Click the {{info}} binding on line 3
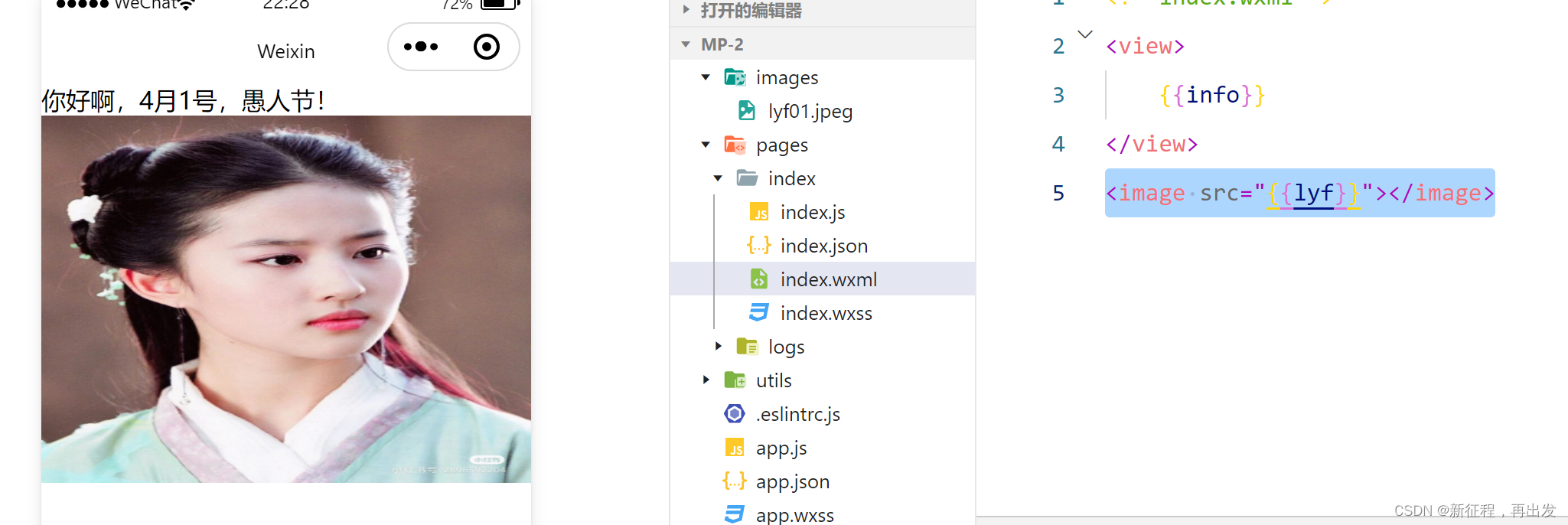1568x525 pixels. coord(1212,95)
